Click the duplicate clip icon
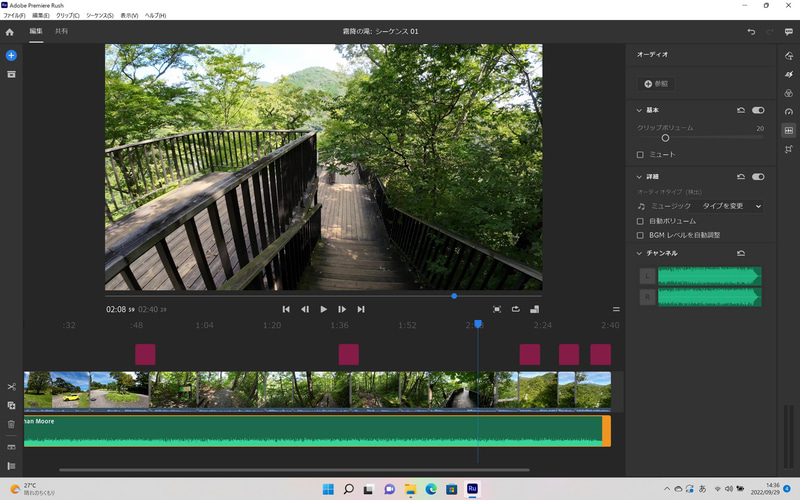Image resolution: width=800 pixels, height=500 pixels. (11, 406)
